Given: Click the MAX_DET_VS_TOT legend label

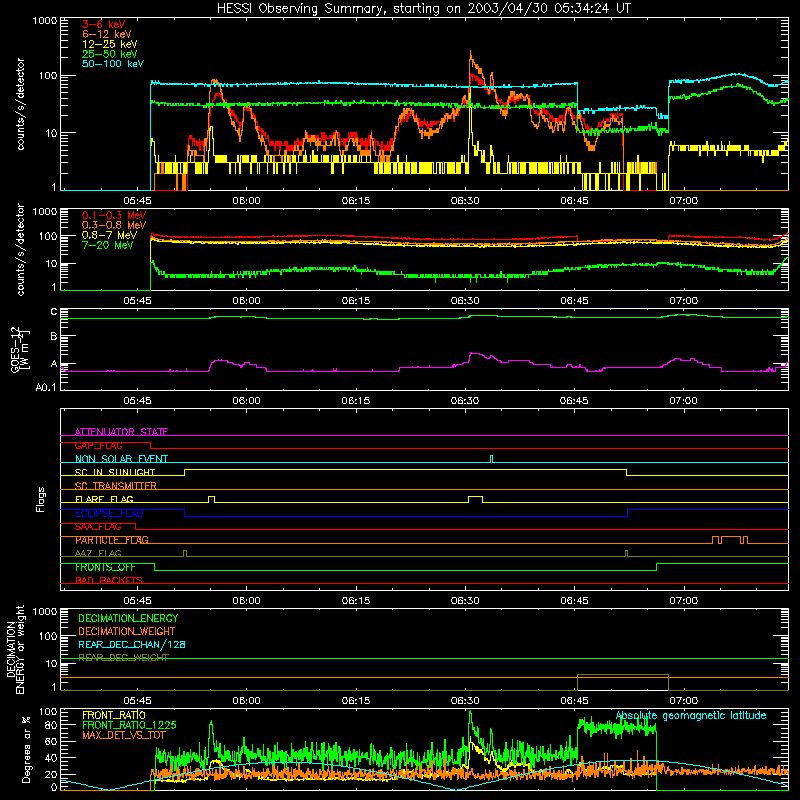Looking at the screenshot, I should 124,735.
